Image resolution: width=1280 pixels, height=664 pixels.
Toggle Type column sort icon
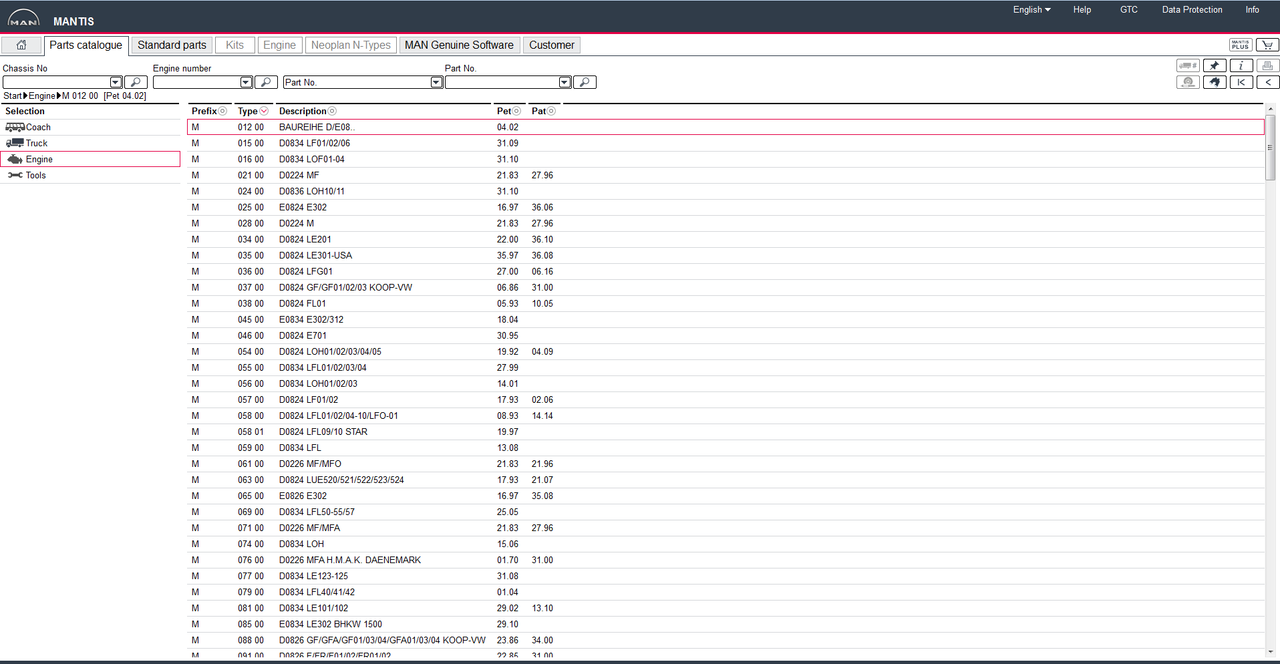point(264,111)
